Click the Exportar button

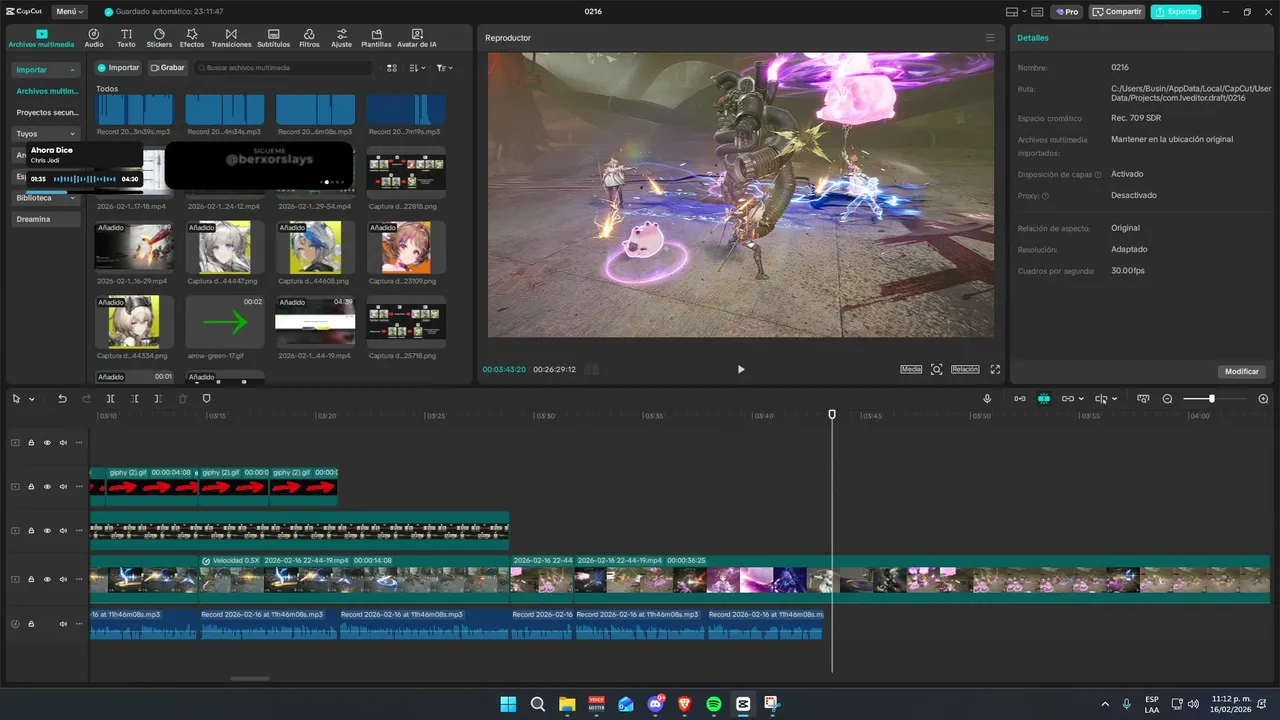(x=1176, y=12)
